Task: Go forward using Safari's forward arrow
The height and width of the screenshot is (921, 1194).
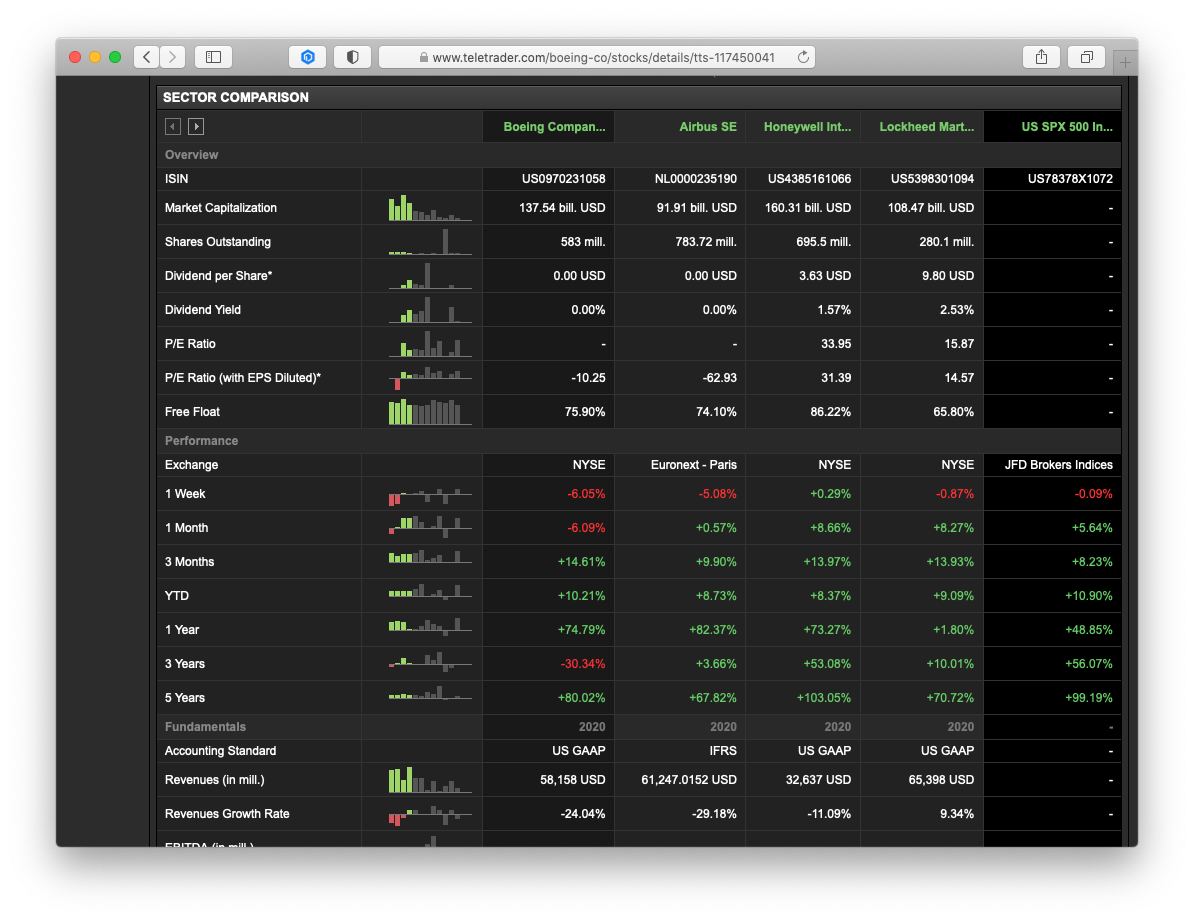Action: (172, 57)
